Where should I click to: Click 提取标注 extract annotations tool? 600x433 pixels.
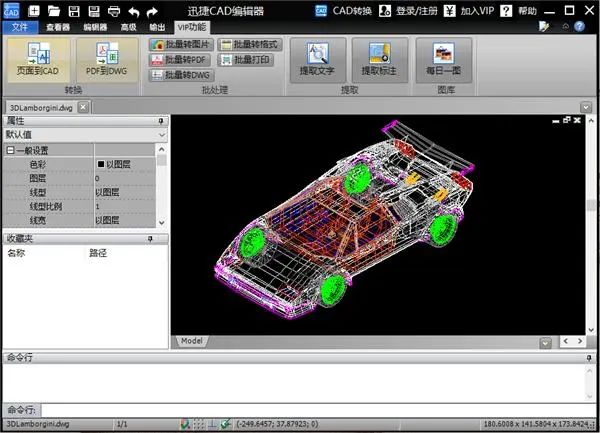[x=379, y=60]
